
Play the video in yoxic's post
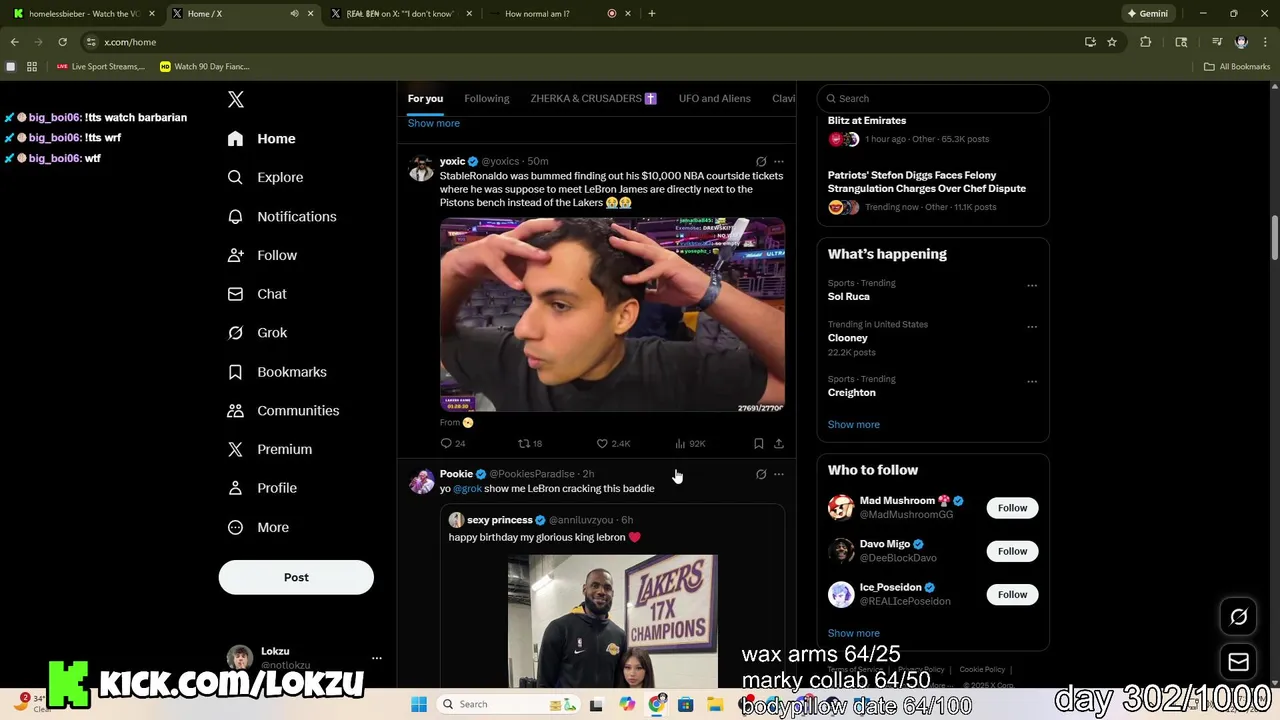(612, 315)
